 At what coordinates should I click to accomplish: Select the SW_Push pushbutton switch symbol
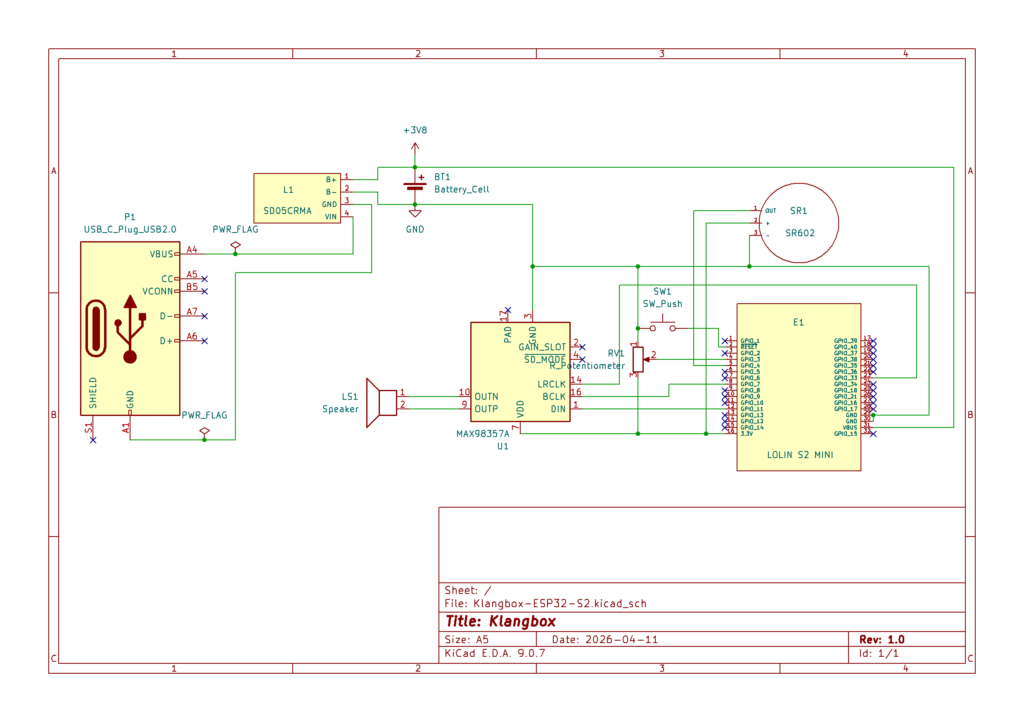pyautogui.click(x=662, y=325)
